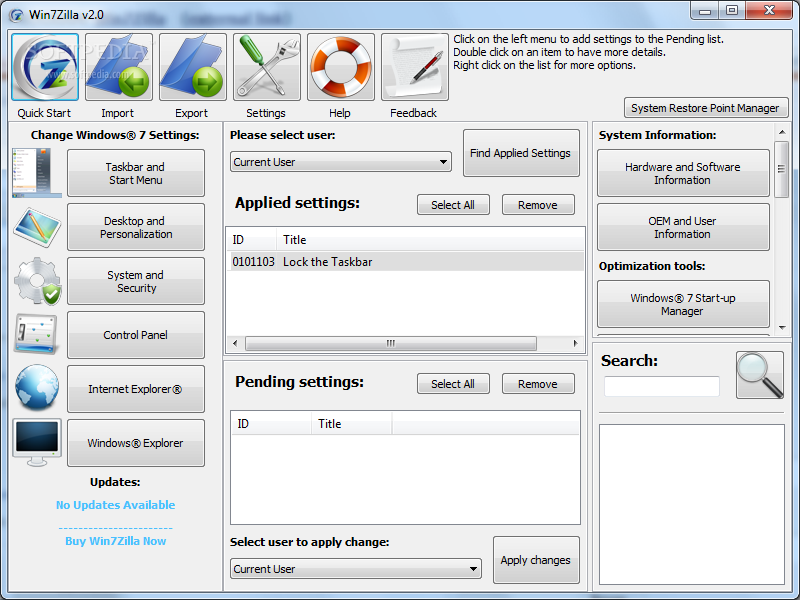Click the Win7Zilla title bar logo

click(16, 15)
